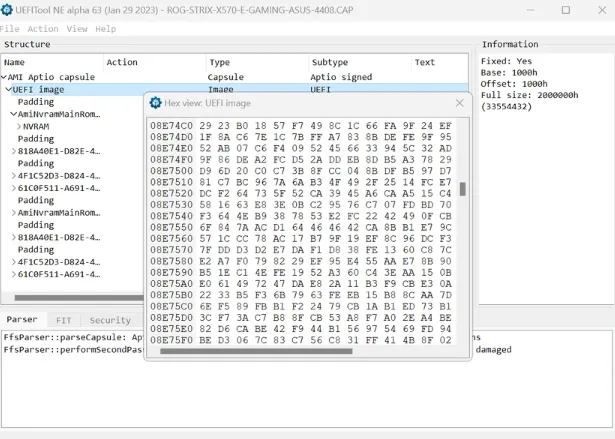Click the 'Fixed: Yes' info line
615x439 pixels.
coord(506,61)
